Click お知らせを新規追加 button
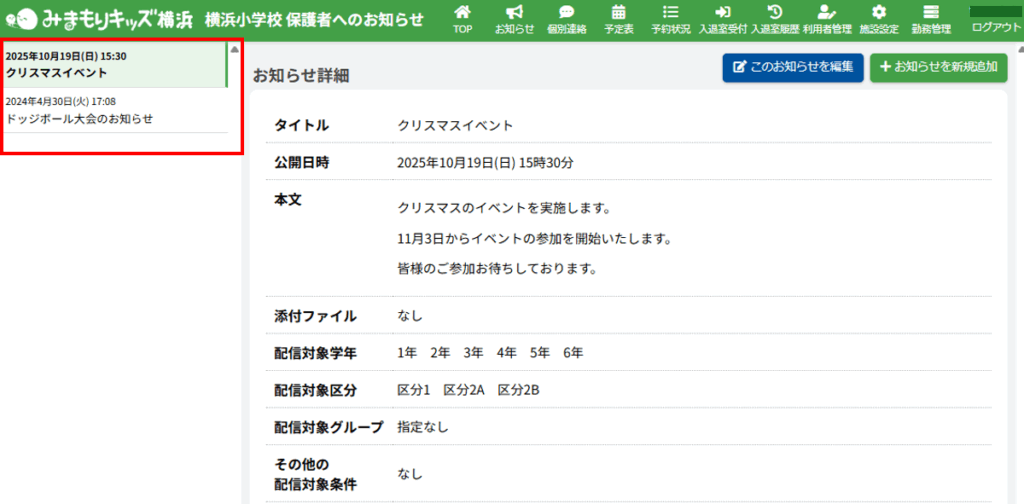1024x504 pixels. 938,67
